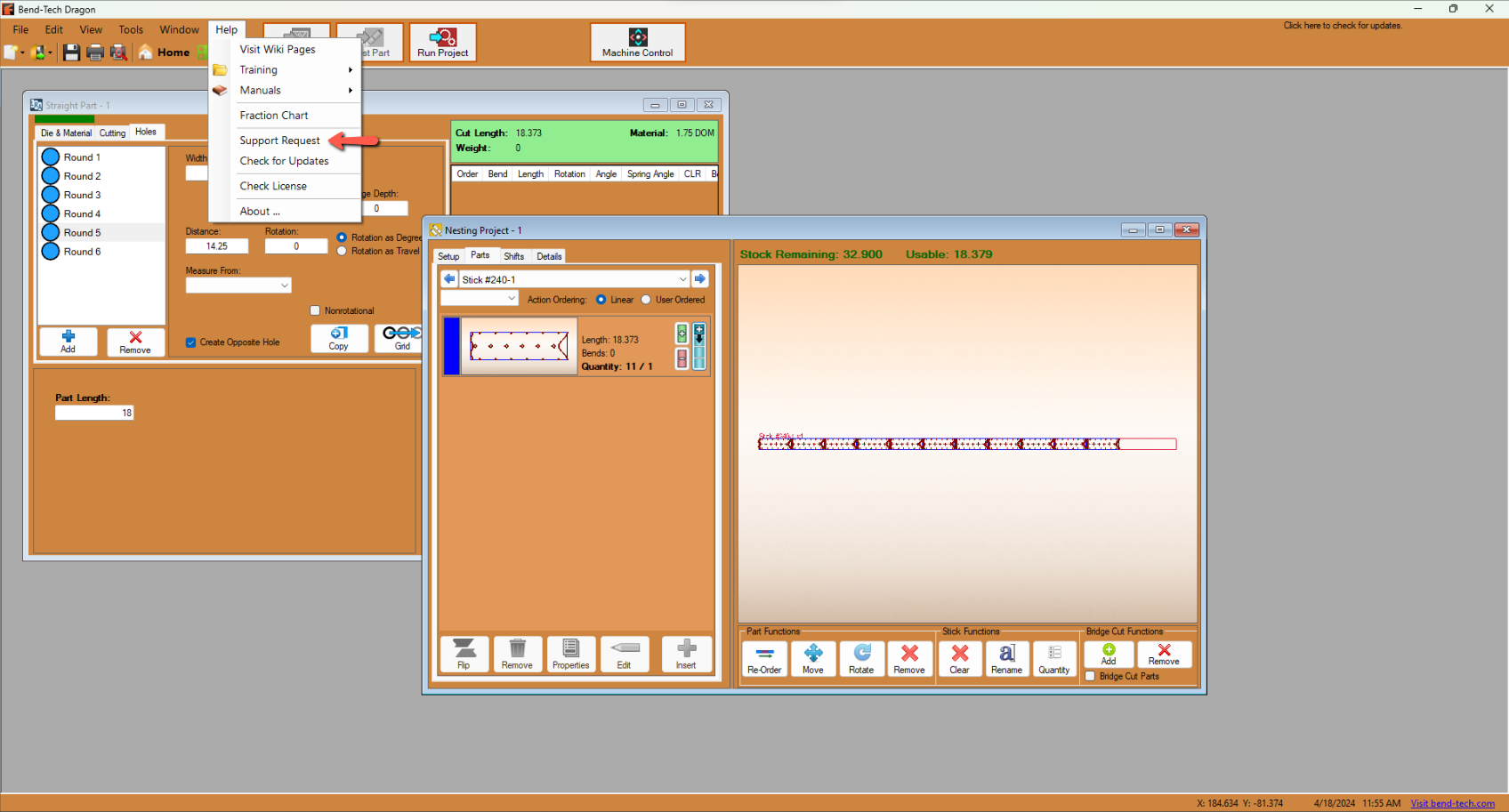
Task: Open the New document dropdown arrow
Action: (23, 52)
